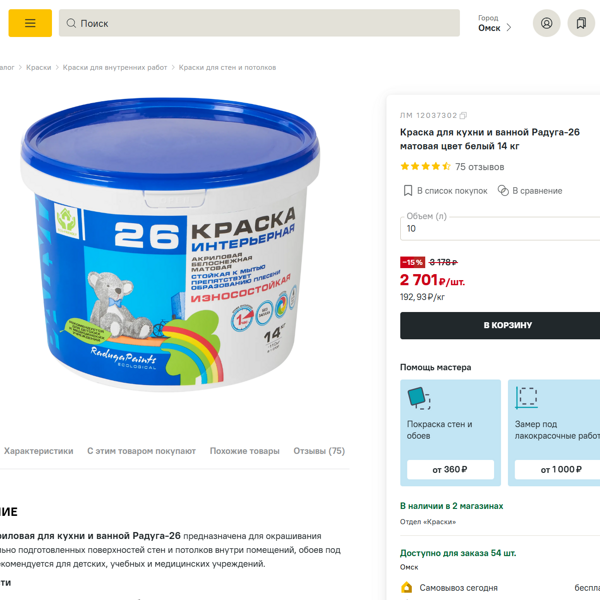Click the star rating of the product
Screen dimensions: 600x600
tap(425, 166)
